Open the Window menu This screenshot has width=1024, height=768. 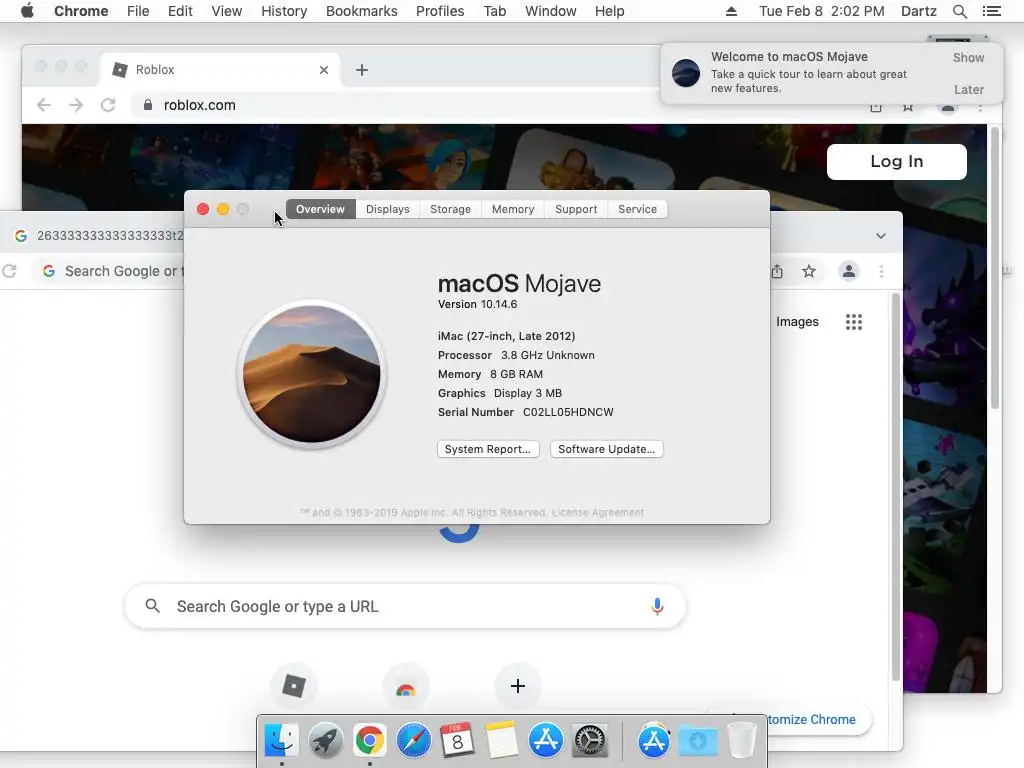coord(551,11)
